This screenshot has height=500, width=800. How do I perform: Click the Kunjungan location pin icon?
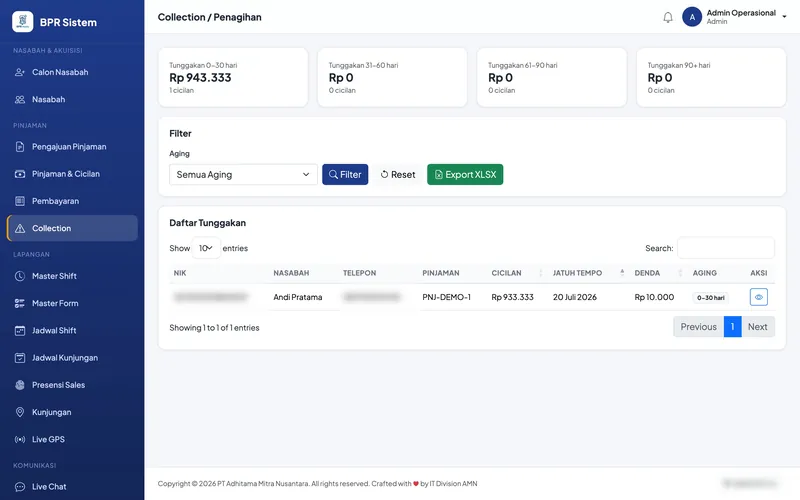[x=20, y=412]
